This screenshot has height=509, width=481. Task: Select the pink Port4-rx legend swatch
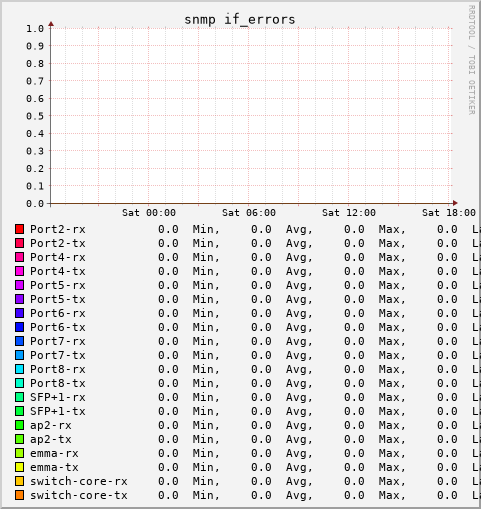(x=19, y=257)
